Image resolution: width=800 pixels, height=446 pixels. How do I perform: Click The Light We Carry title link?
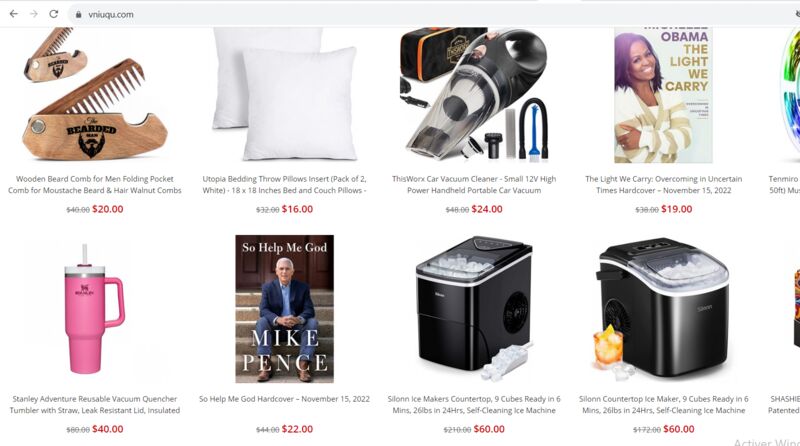(663, 184)
